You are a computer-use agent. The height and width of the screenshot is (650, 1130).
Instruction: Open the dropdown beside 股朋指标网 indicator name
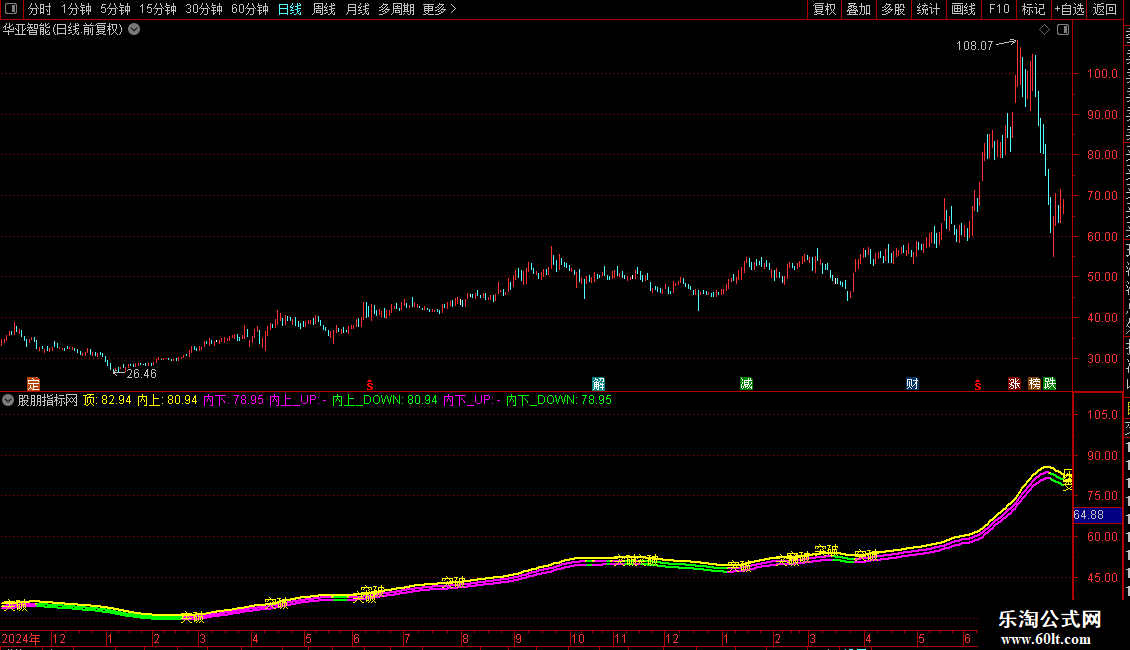click(x=8, y=400)
